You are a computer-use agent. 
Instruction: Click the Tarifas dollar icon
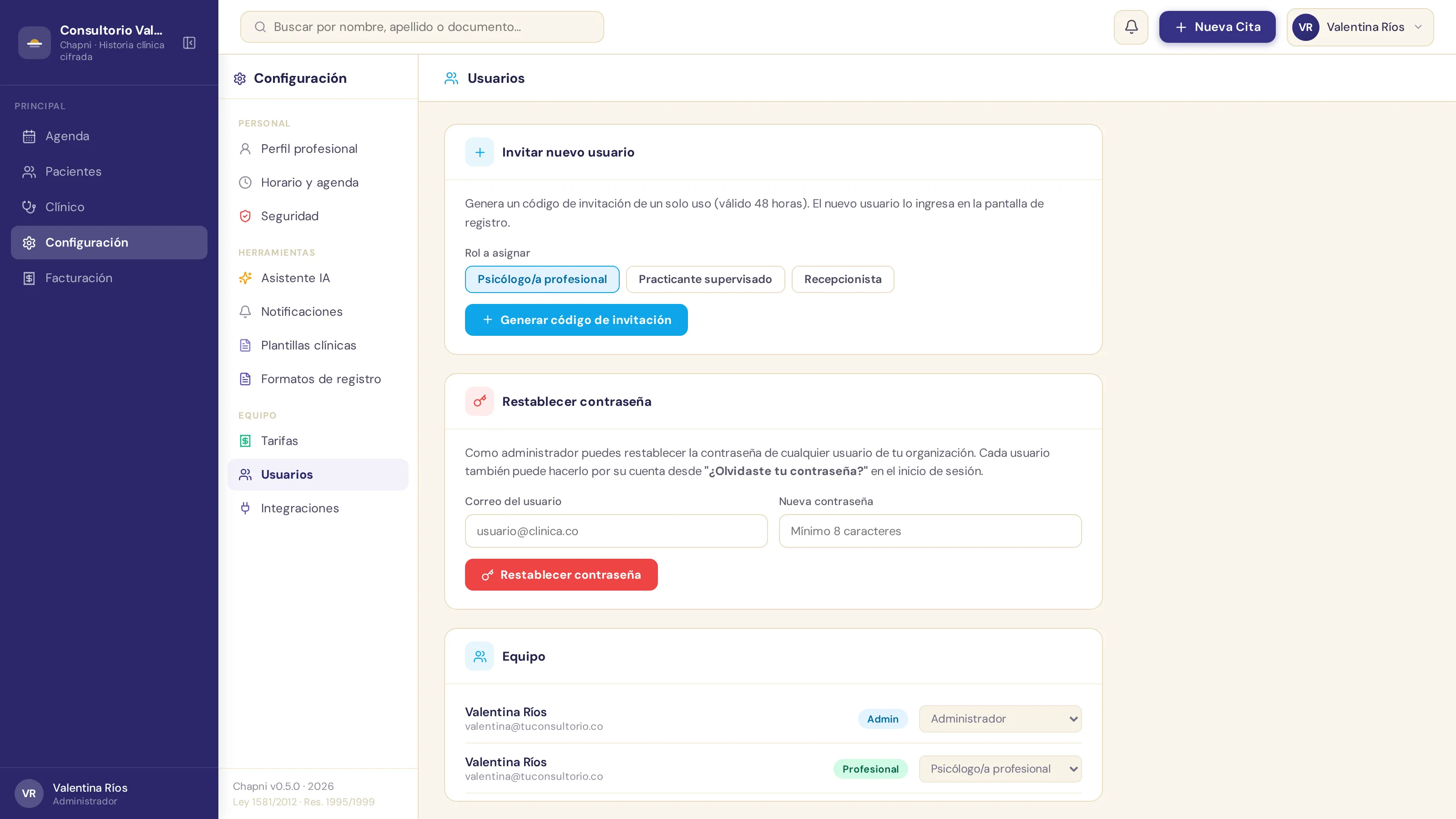(245, 441)
